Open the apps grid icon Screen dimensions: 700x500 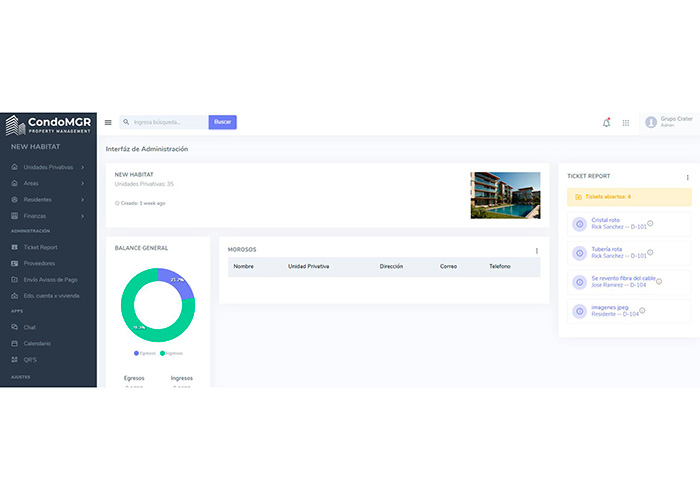[x=626, y=122]
